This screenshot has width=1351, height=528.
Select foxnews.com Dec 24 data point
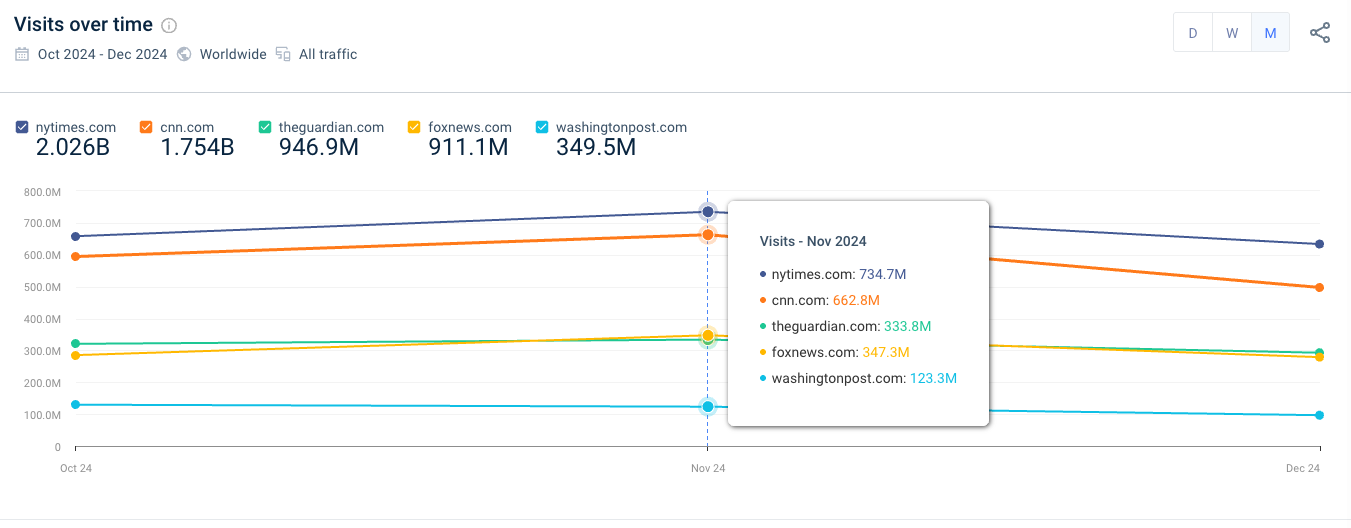(x=1320, y=357)
